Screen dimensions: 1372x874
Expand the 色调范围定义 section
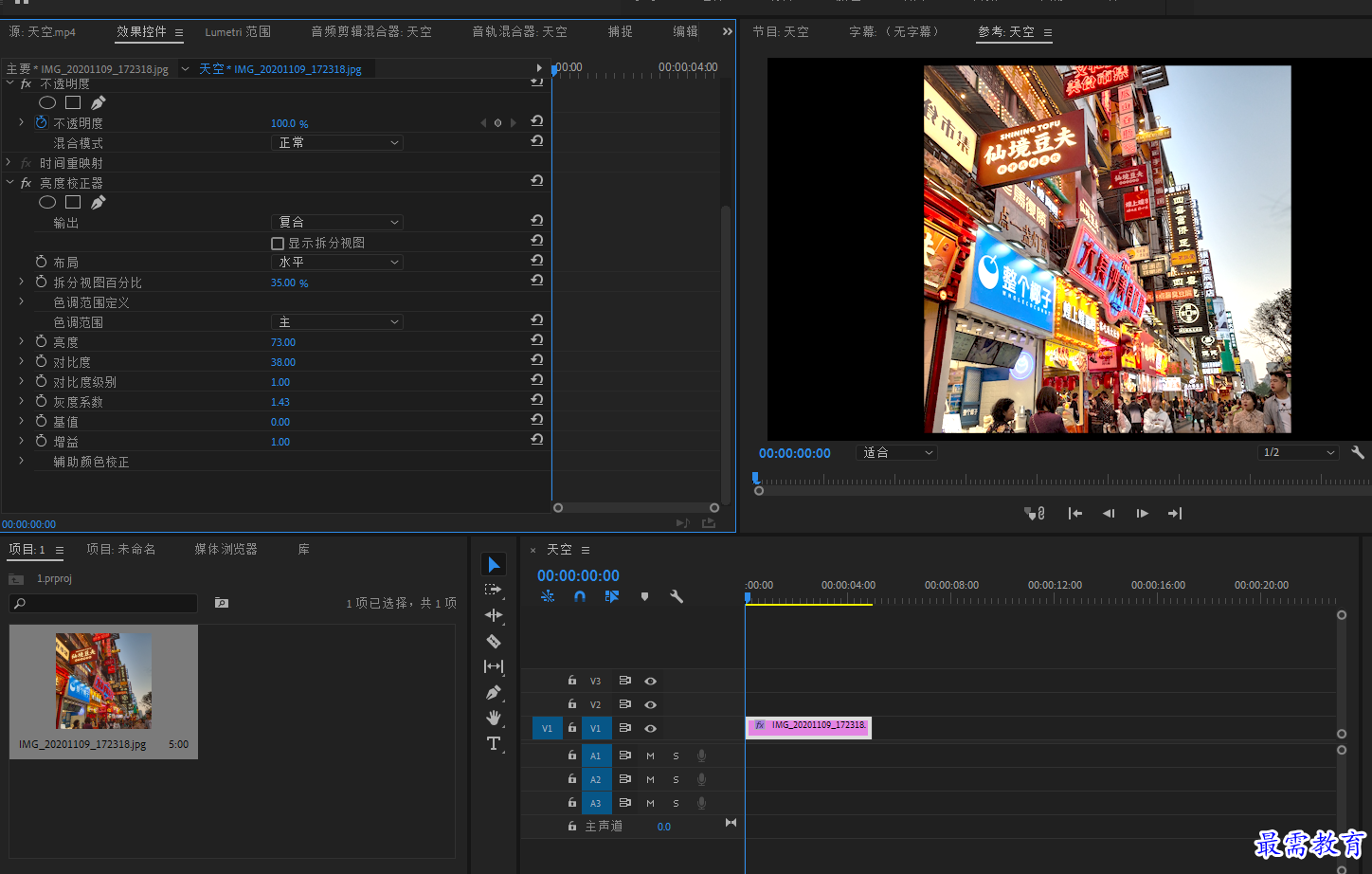(x=21, y=301)
